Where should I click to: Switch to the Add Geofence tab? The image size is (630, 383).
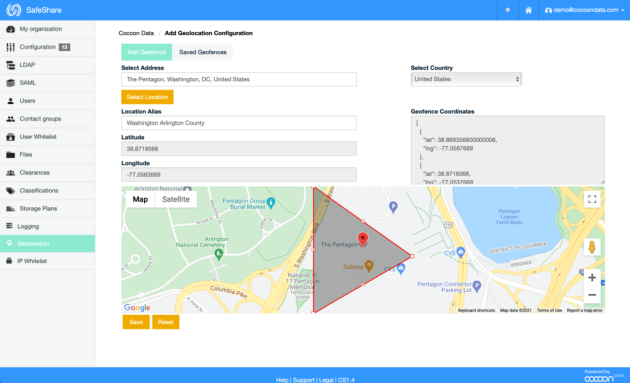(x=147, y=52)
